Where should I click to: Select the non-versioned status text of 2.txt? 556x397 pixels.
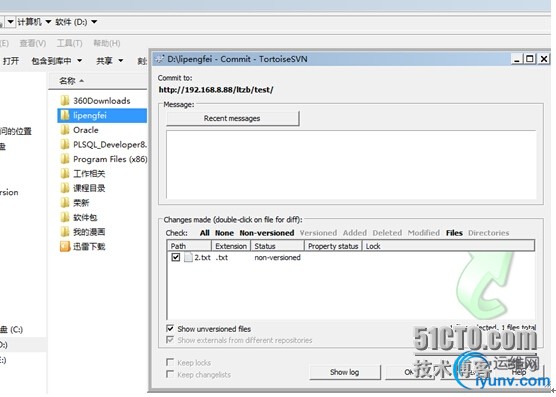click(x=277, y=257)
